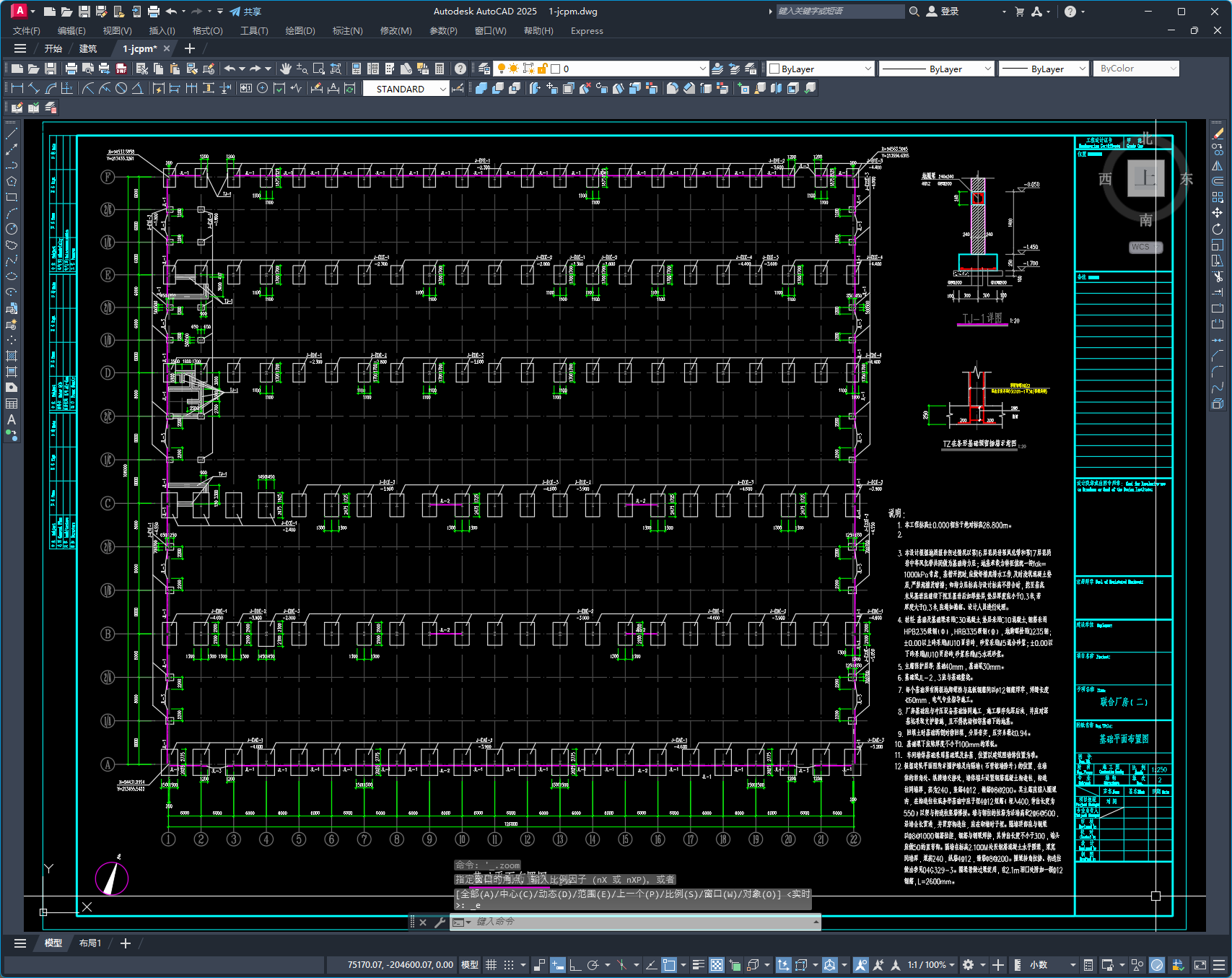The image size is (1232, 978).
Task: Select the Hatch tool in left toolbar
Action: pos(12,356)
